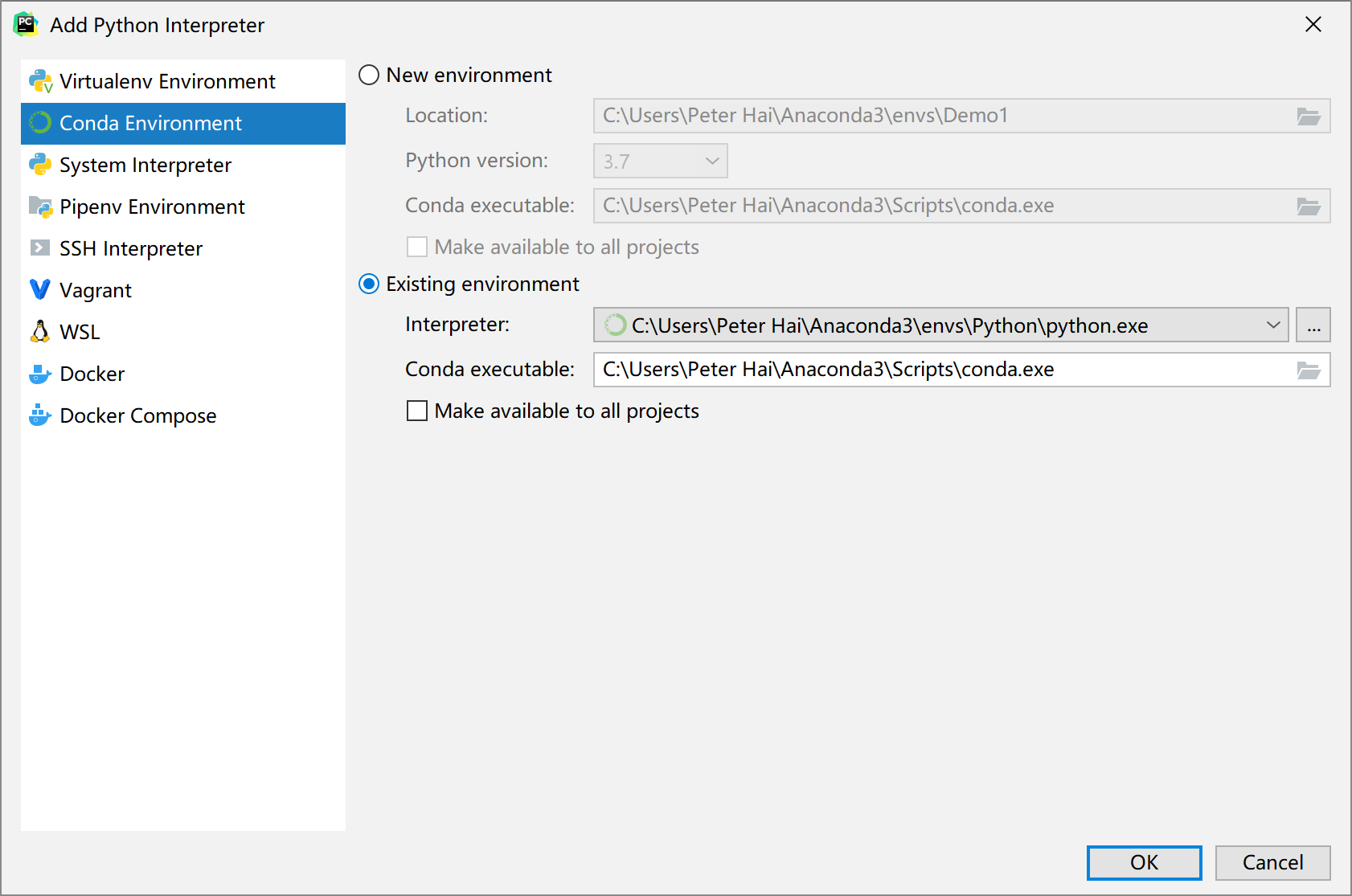
Task: Click the Docker whale icon
Action: point(40,374)
